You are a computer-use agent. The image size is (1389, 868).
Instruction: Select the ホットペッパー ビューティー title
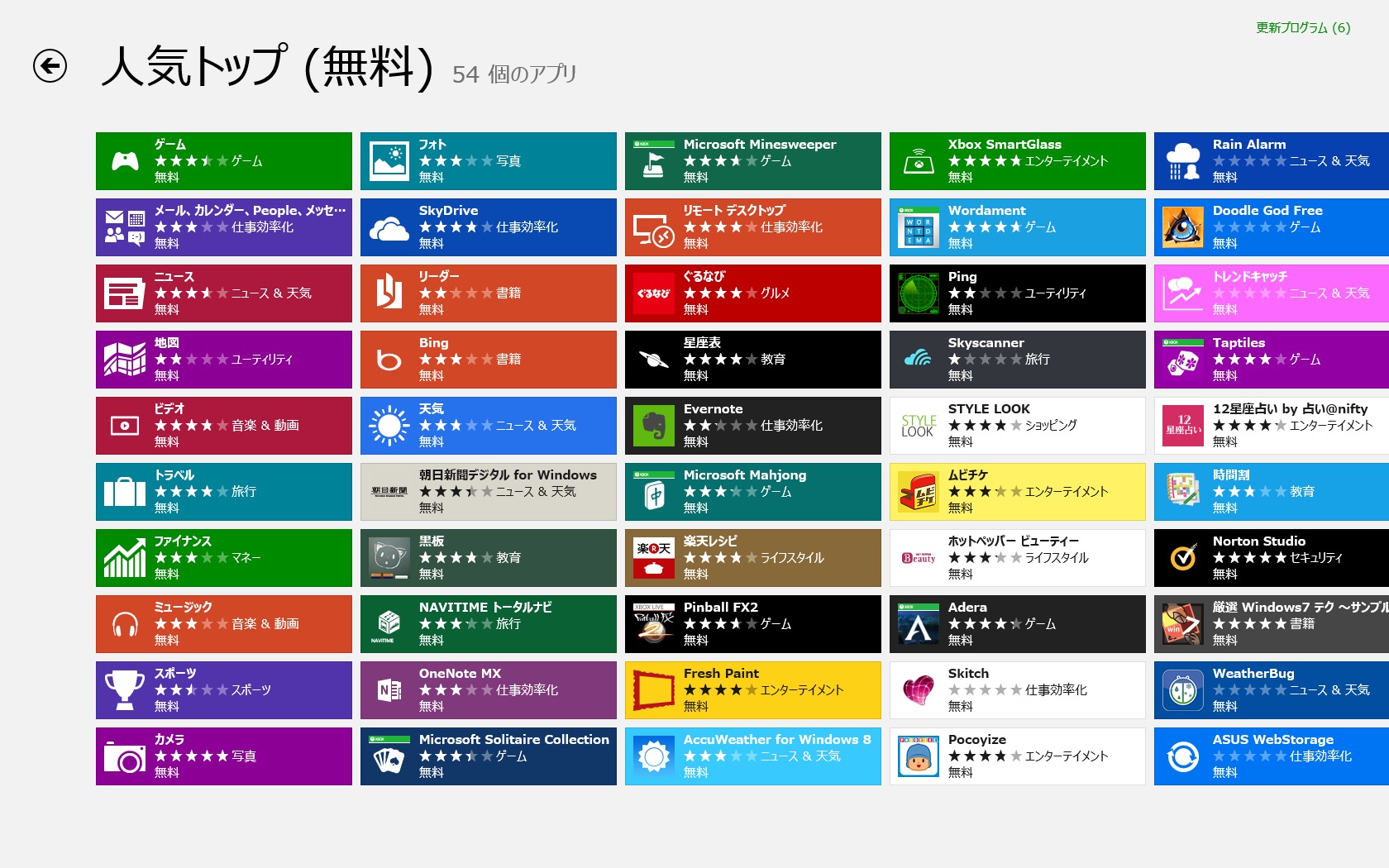[x=1014, y=541]
